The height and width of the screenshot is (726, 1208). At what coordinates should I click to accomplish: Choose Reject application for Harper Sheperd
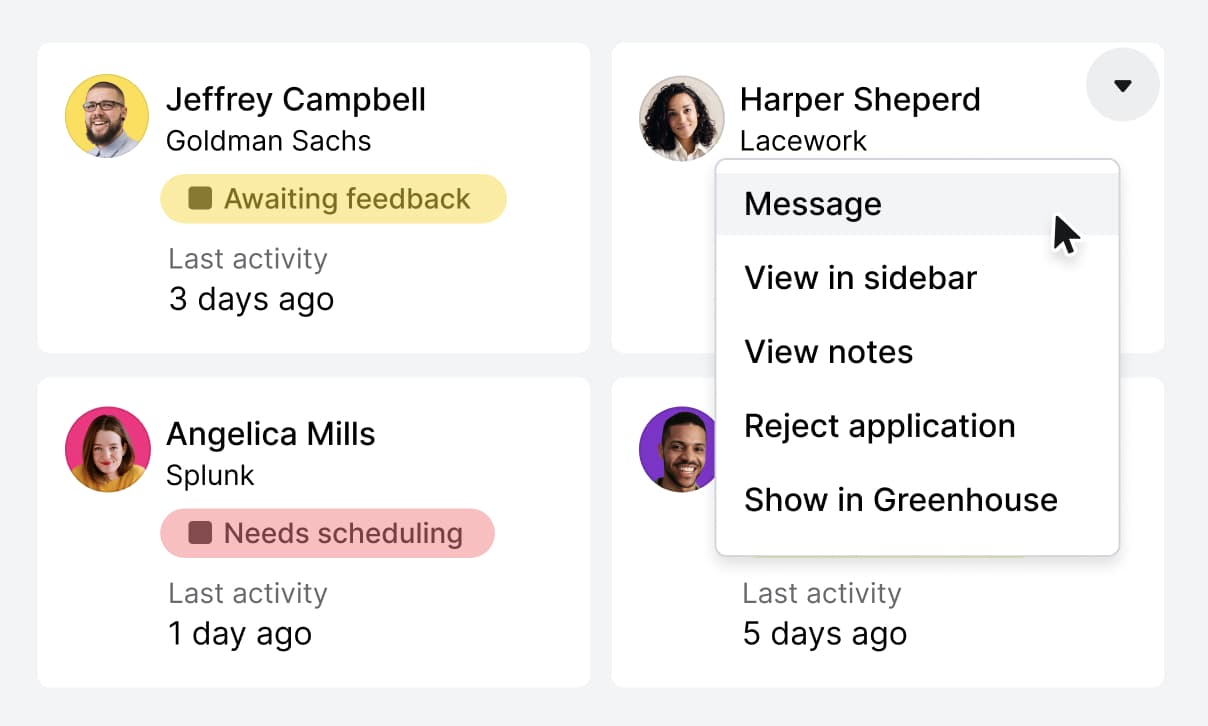point(880,426)
